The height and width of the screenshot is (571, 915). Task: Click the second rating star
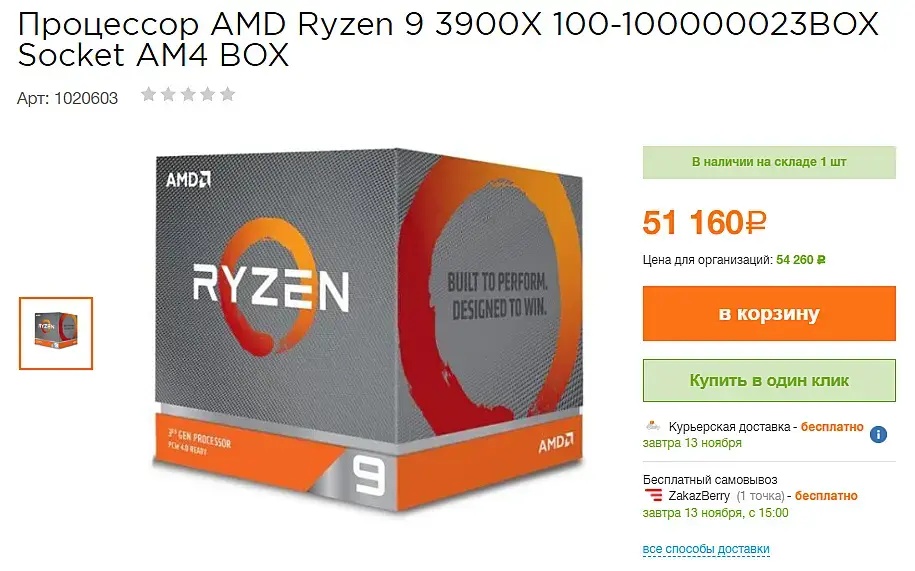point(169,94)
